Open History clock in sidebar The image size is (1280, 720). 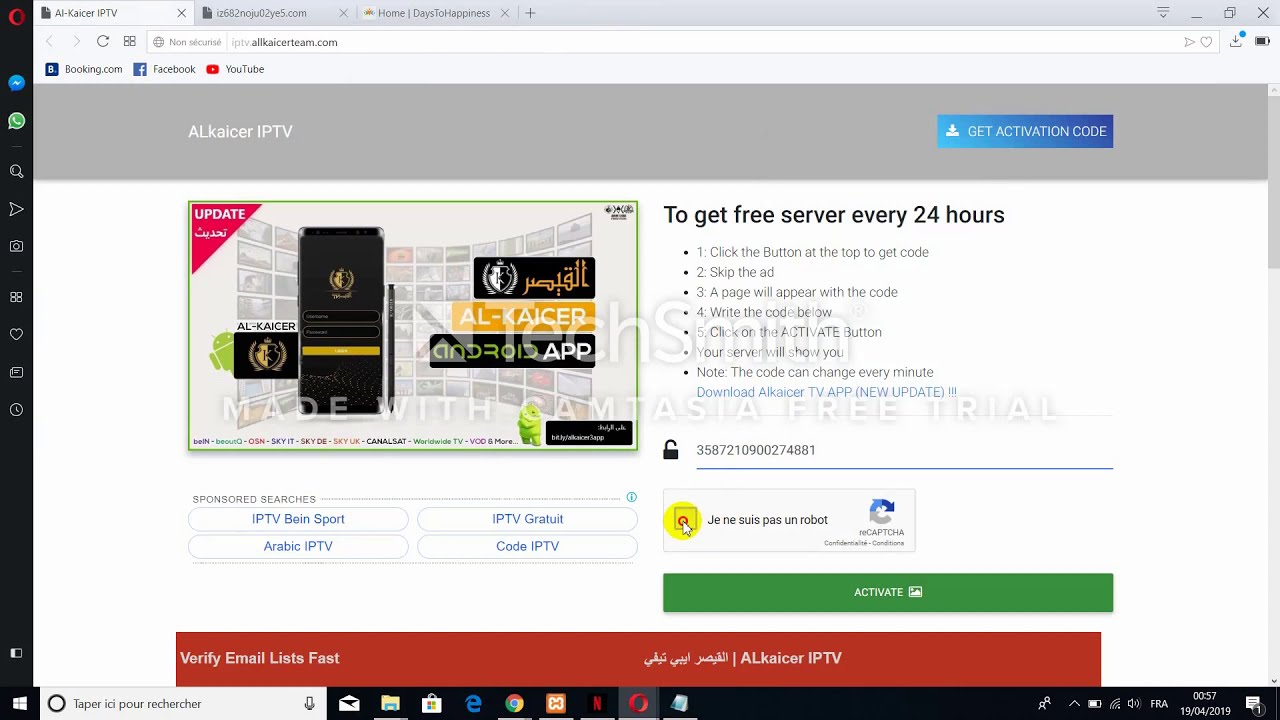pyautogui.click(x=16, y=410)
